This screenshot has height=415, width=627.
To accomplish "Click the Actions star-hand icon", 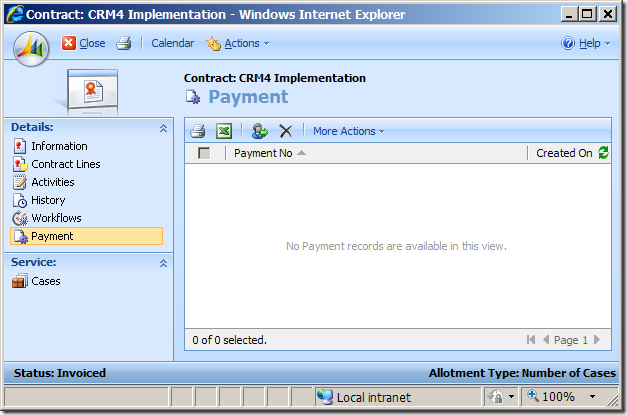I will 214,43.
